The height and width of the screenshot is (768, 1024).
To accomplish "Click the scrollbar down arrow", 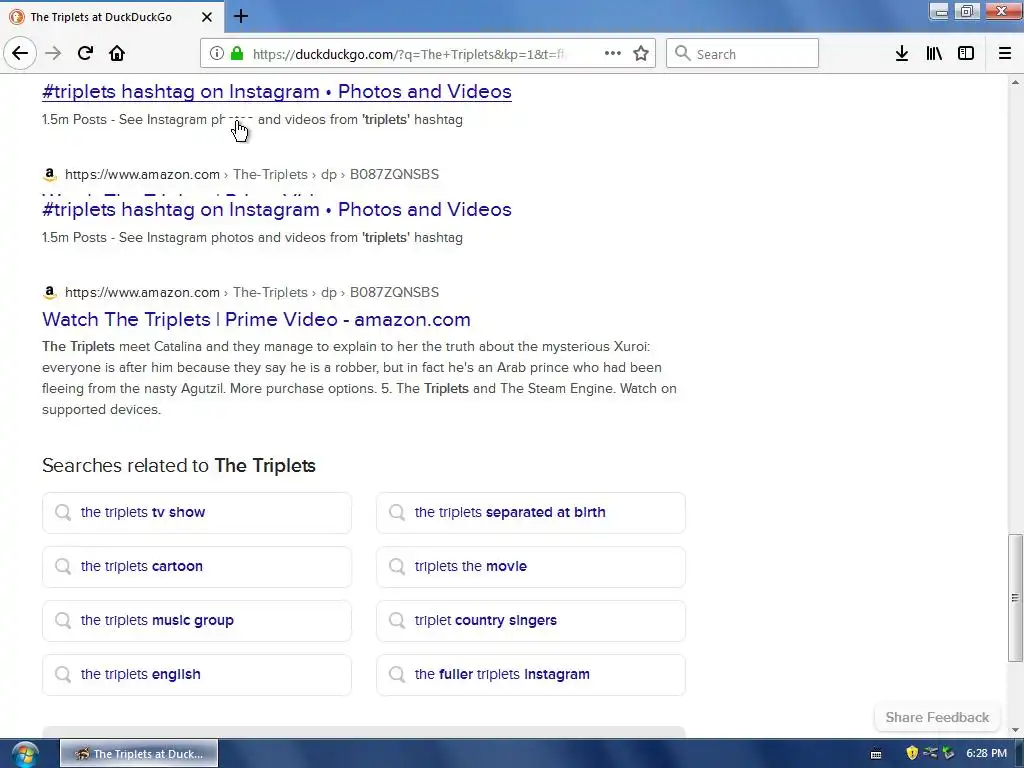I will 1015,730.
